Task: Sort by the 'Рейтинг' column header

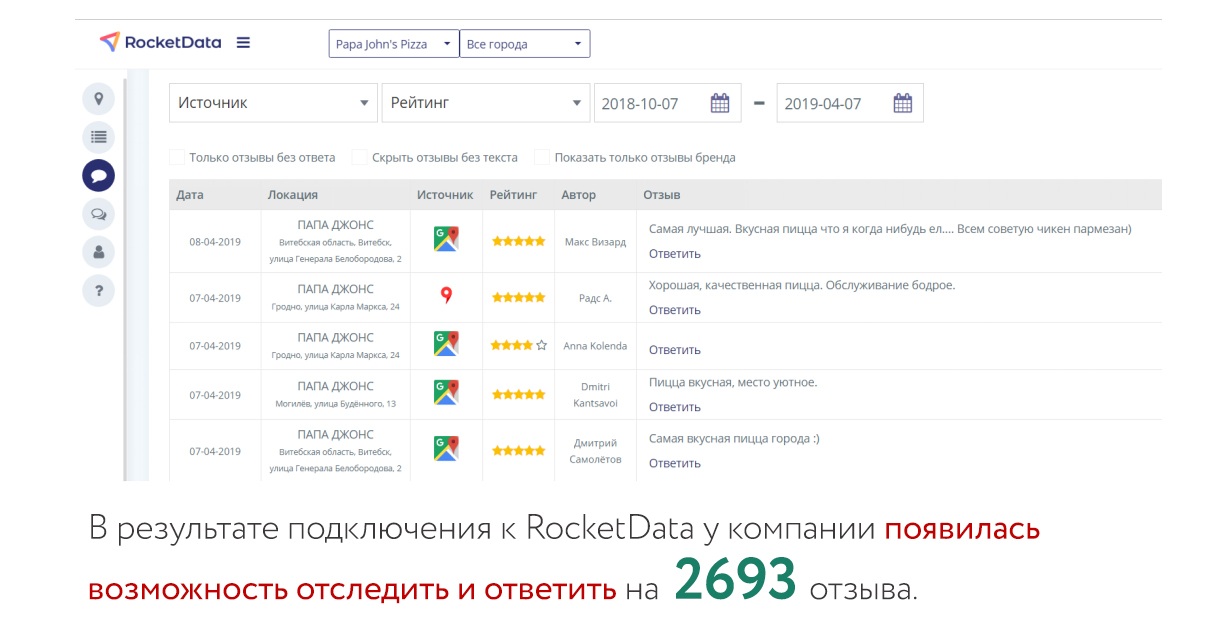Action: point(513,195)
